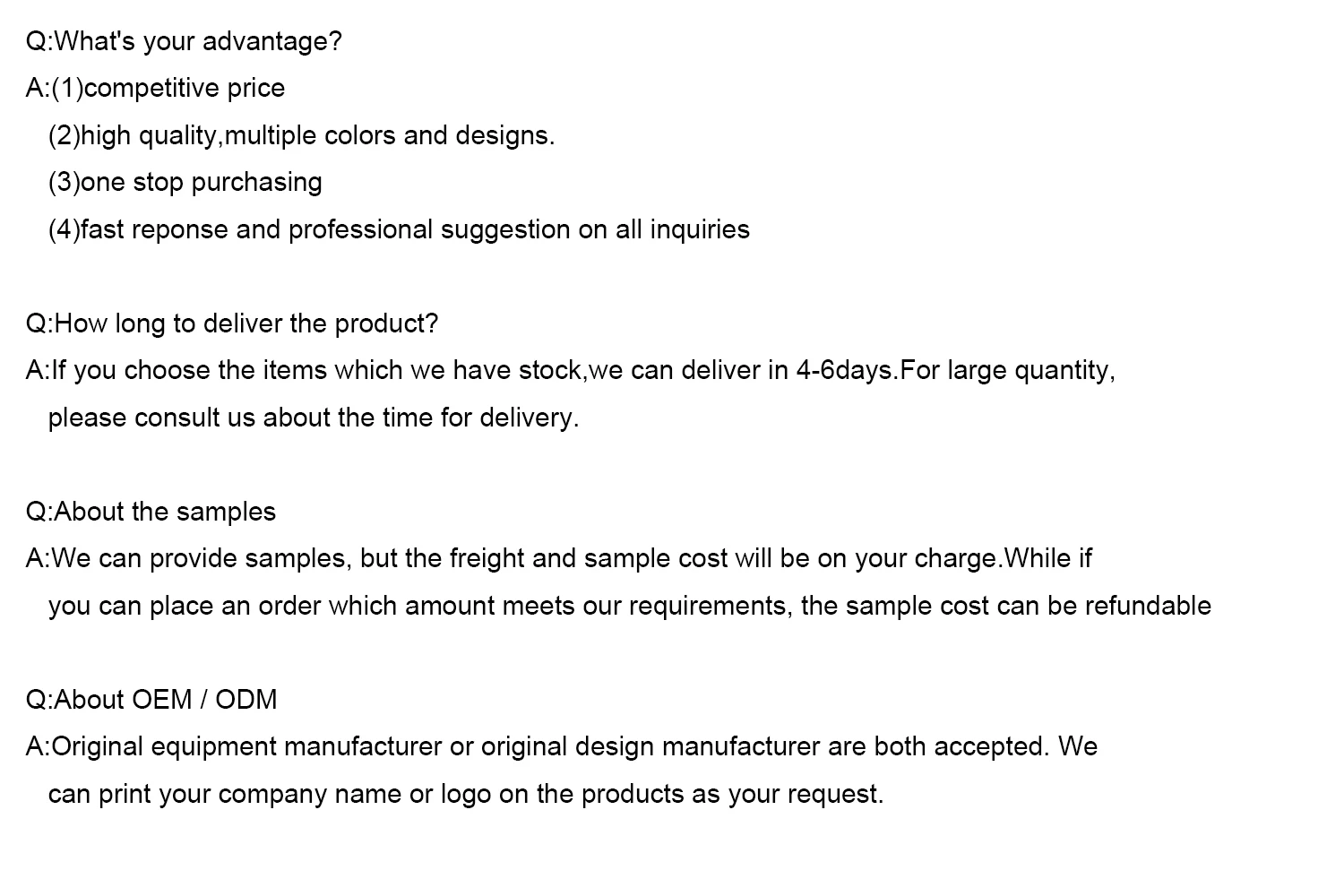
Task: Click the question 'What's your advantage?'
Action: (x=184, y=42)
